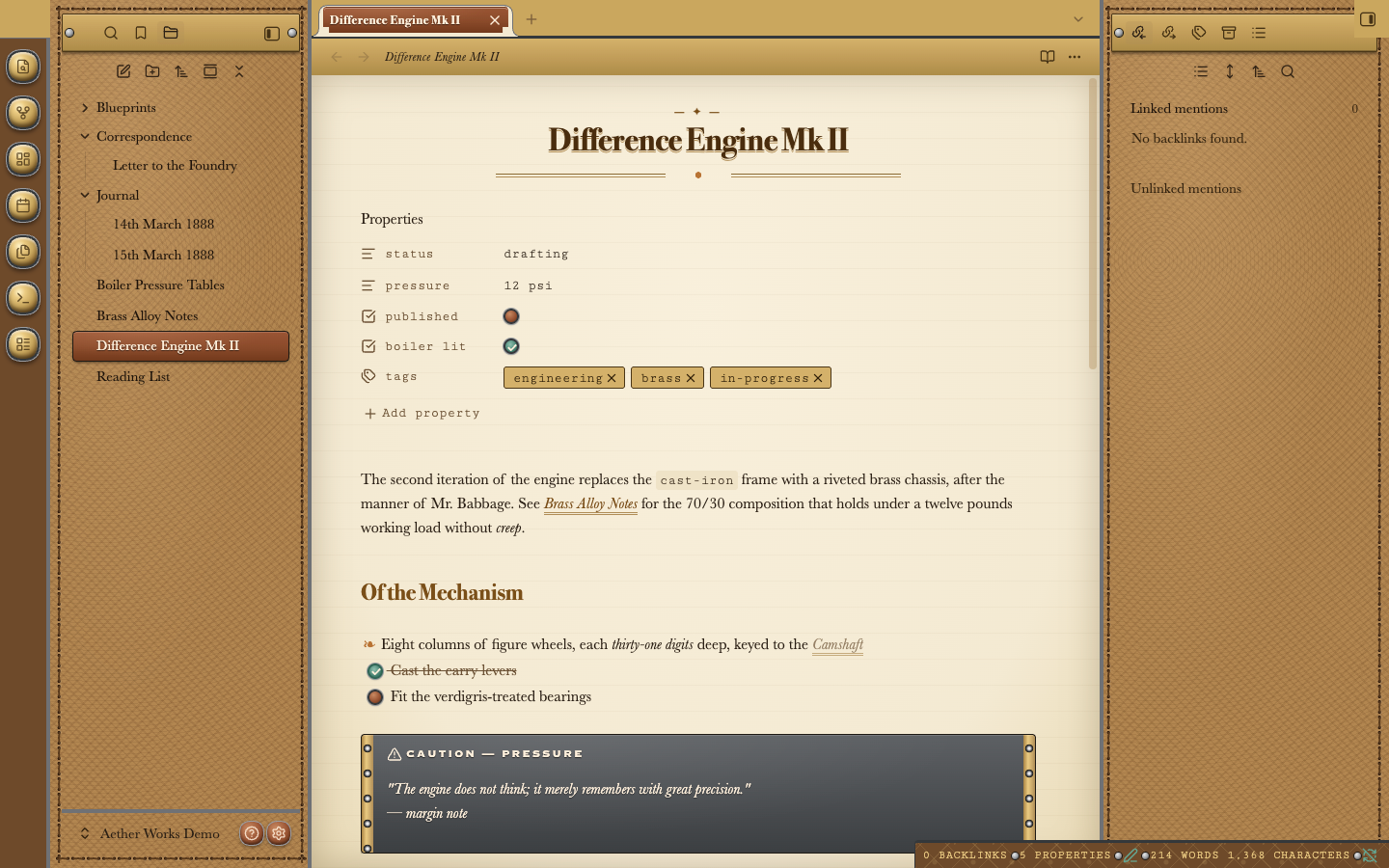The height and width of the screenshot is (868, 1389).
Task: Open a new tab with plus button
Action: click(x=531, y=19)
